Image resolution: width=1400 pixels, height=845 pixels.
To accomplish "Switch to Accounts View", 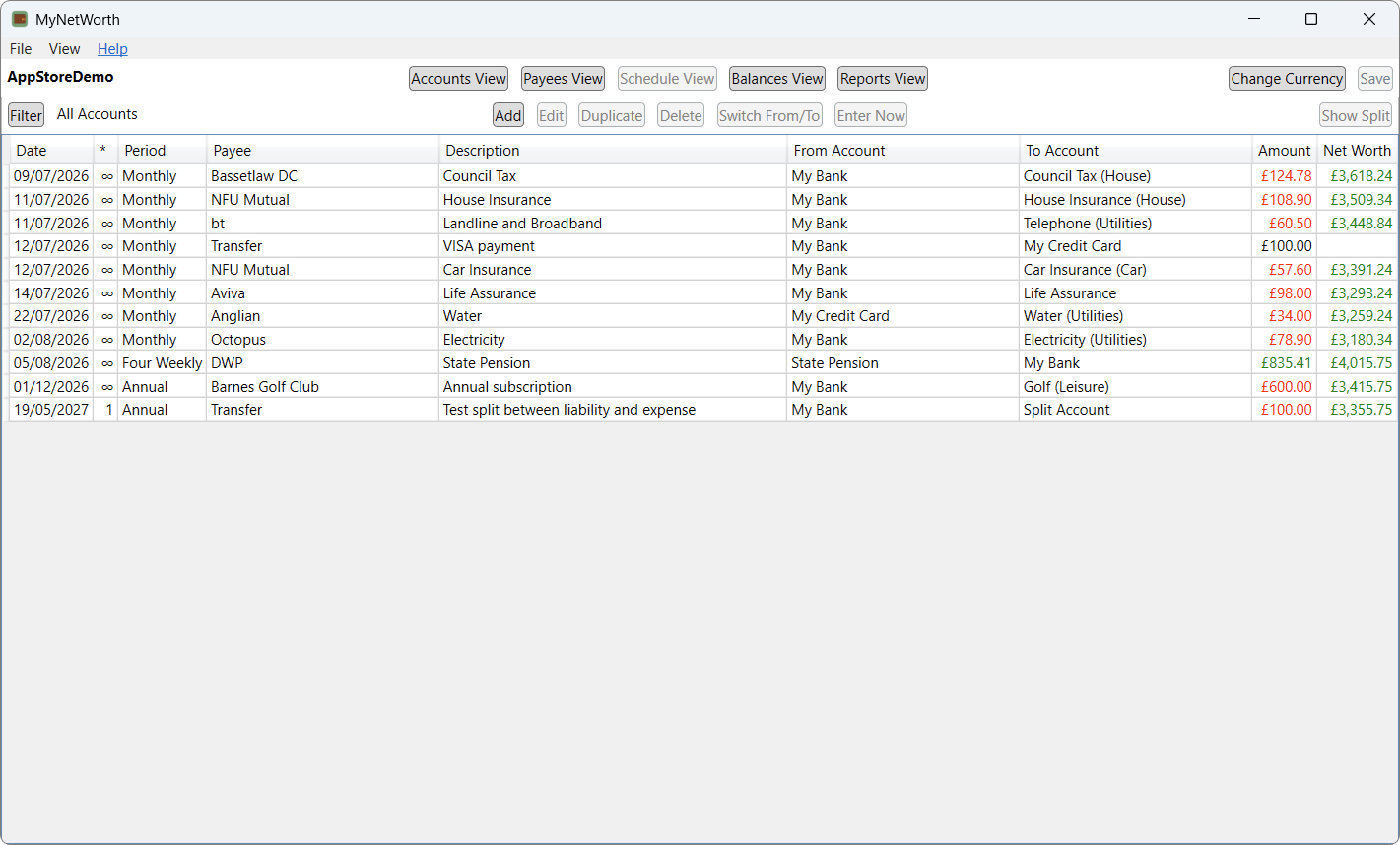I will coord(458,79).
